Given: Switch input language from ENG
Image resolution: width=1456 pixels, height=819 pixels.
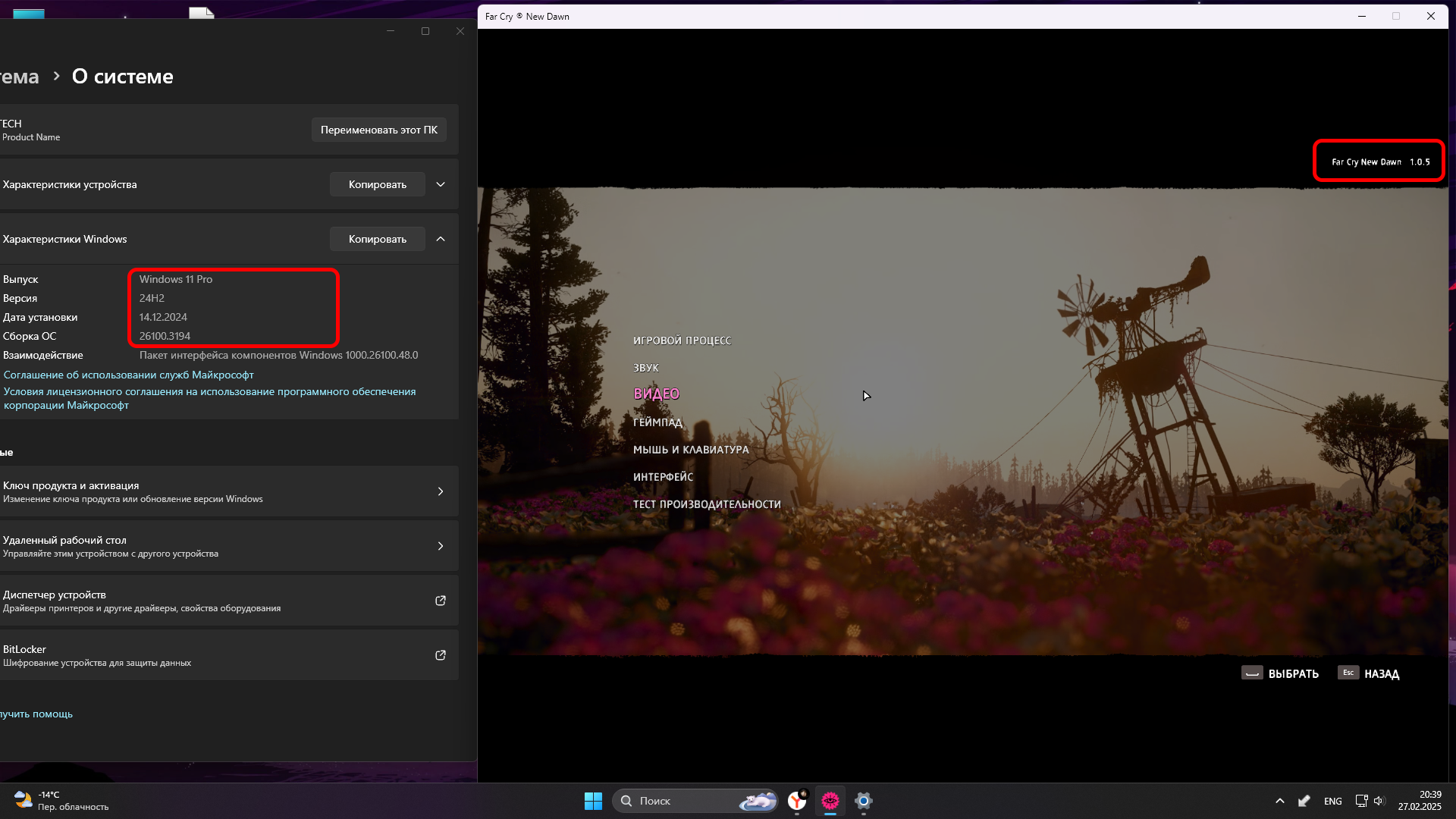Looking at the screenshot, I should tap(1332, 801).
